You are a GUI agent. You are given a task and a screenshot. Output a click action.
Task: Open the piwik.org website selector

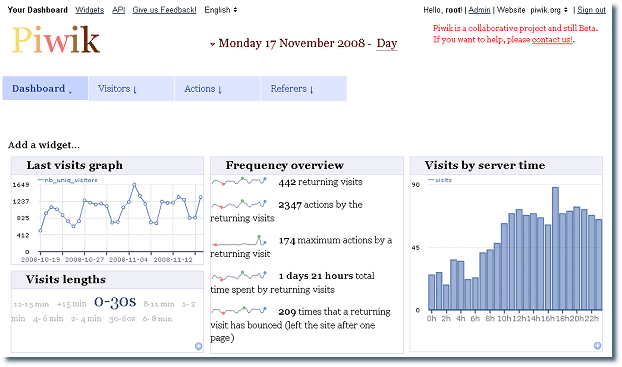tap(549, 10)
